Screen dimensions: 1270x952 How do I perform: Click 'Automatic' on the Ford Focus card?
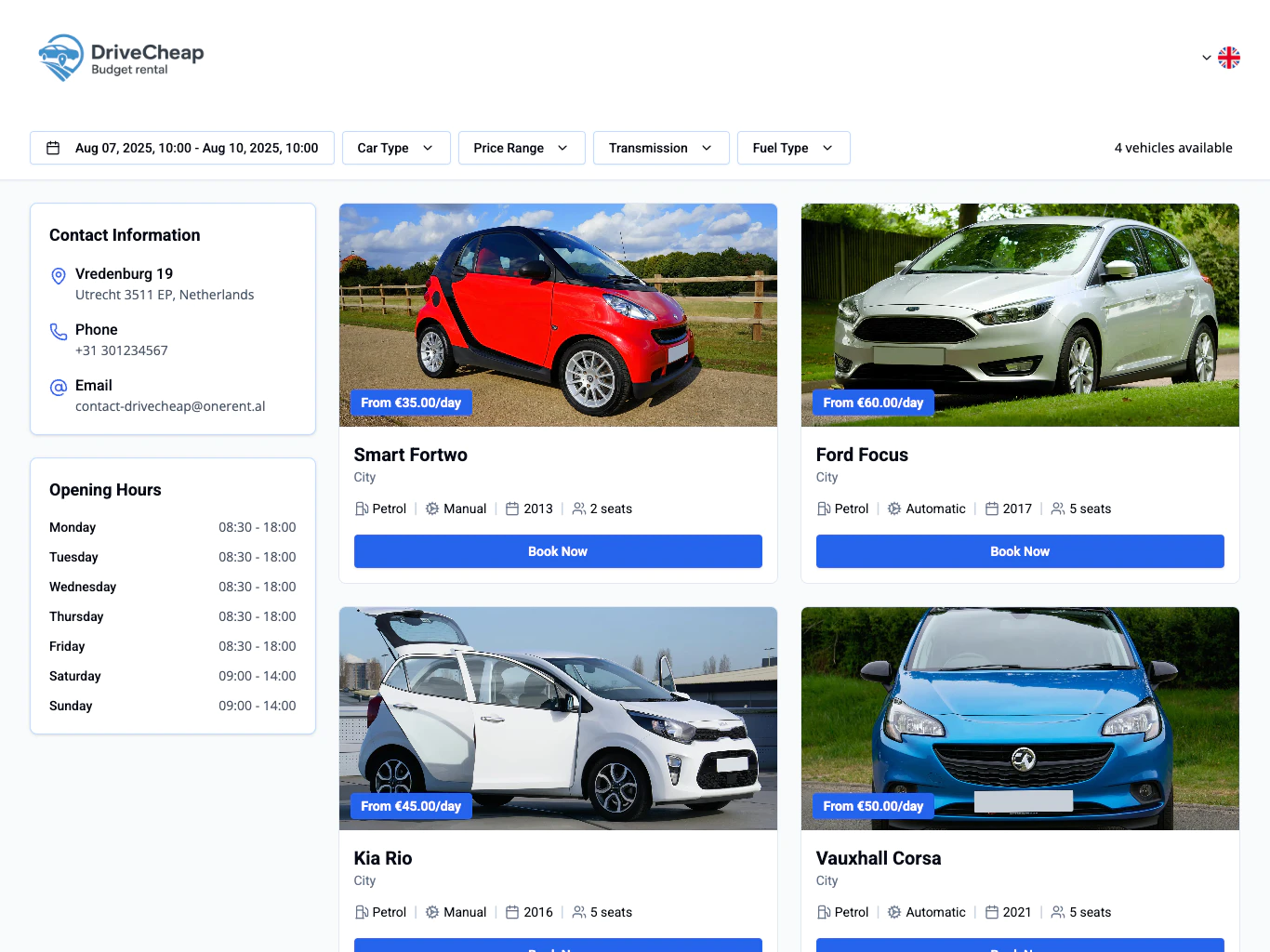coord(935,509)
